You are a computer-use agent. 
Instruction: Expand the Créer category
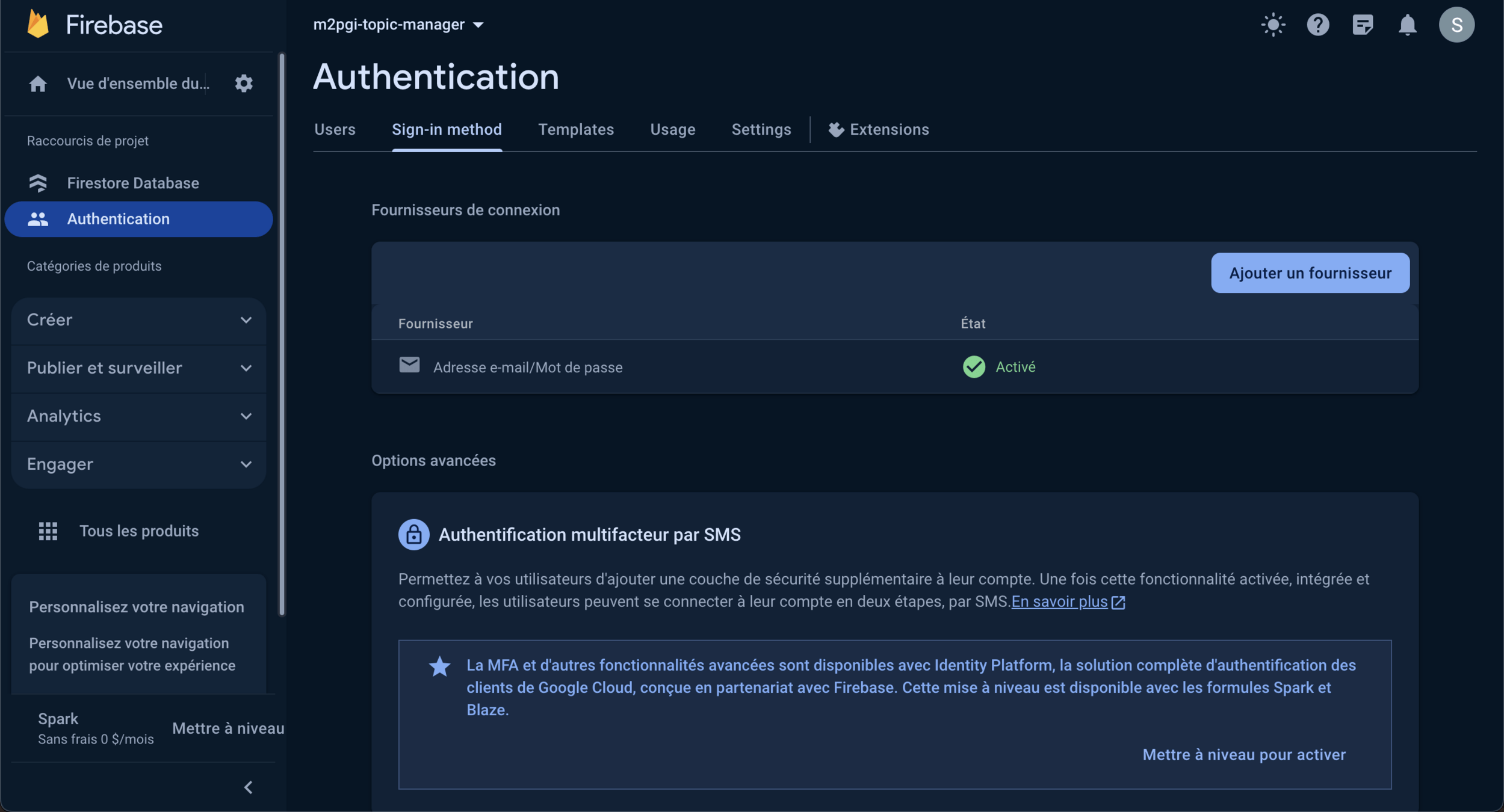click(138, 320)
